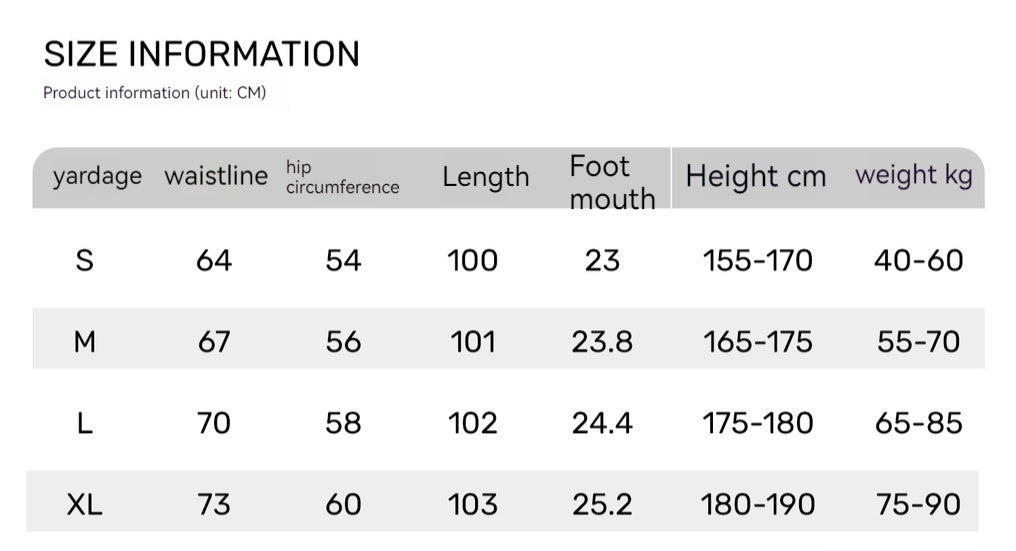Click the waistline column header
This screenshot has width=1016, height=551.
(216, 177)
